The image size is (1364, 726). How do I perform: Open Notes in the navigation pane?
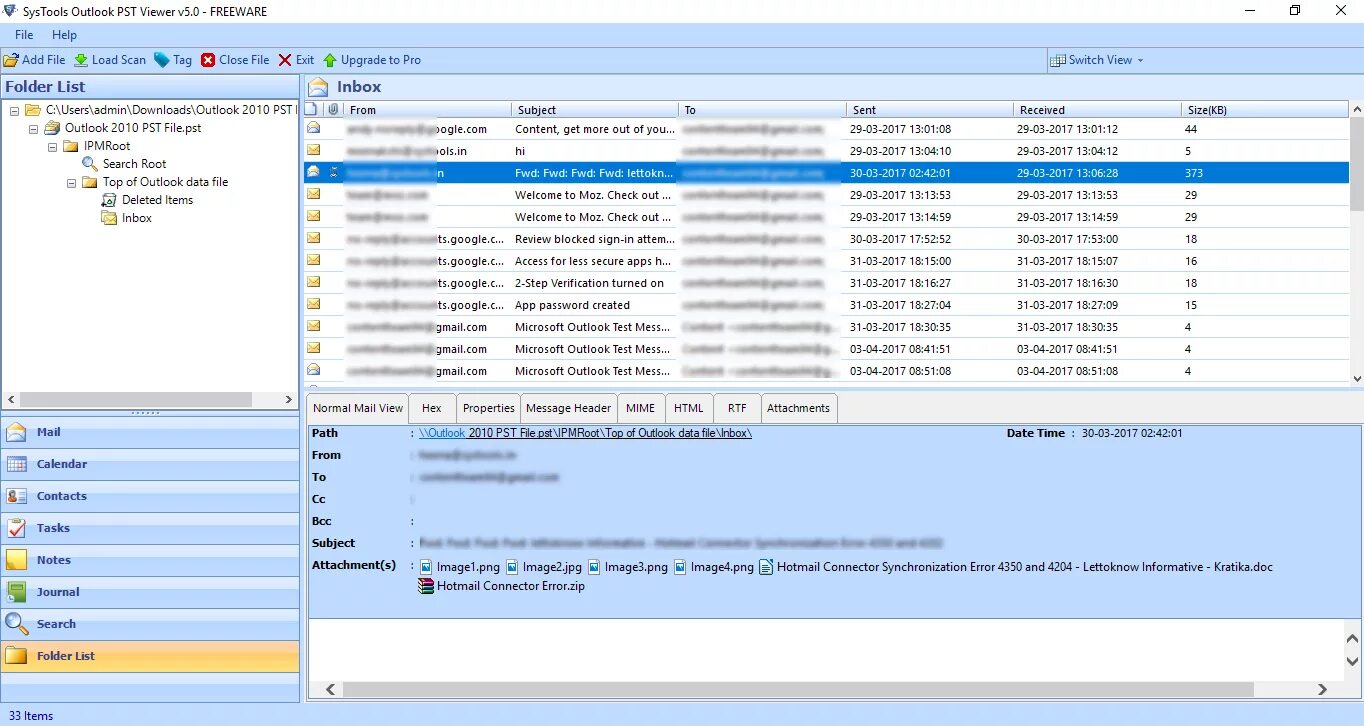pyautogui.click(x=150, y=560)
